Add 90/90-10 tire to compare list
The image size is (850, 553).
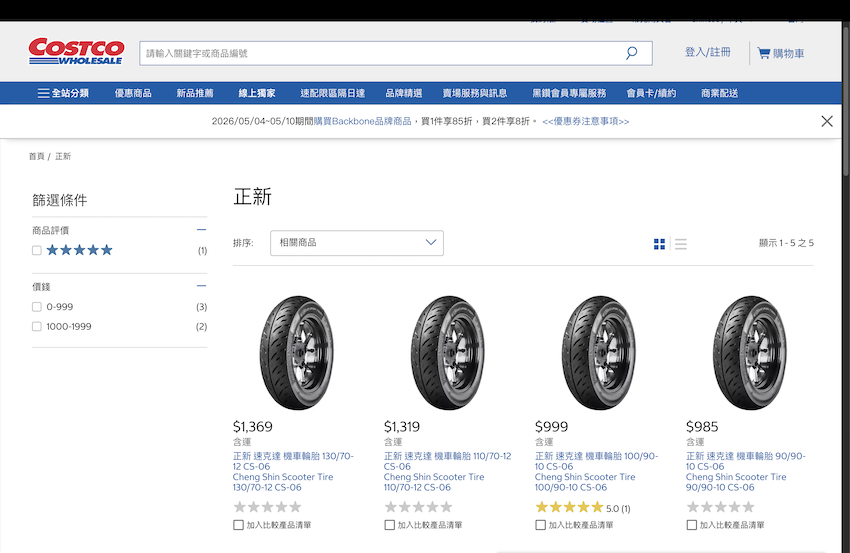[692, 525]
